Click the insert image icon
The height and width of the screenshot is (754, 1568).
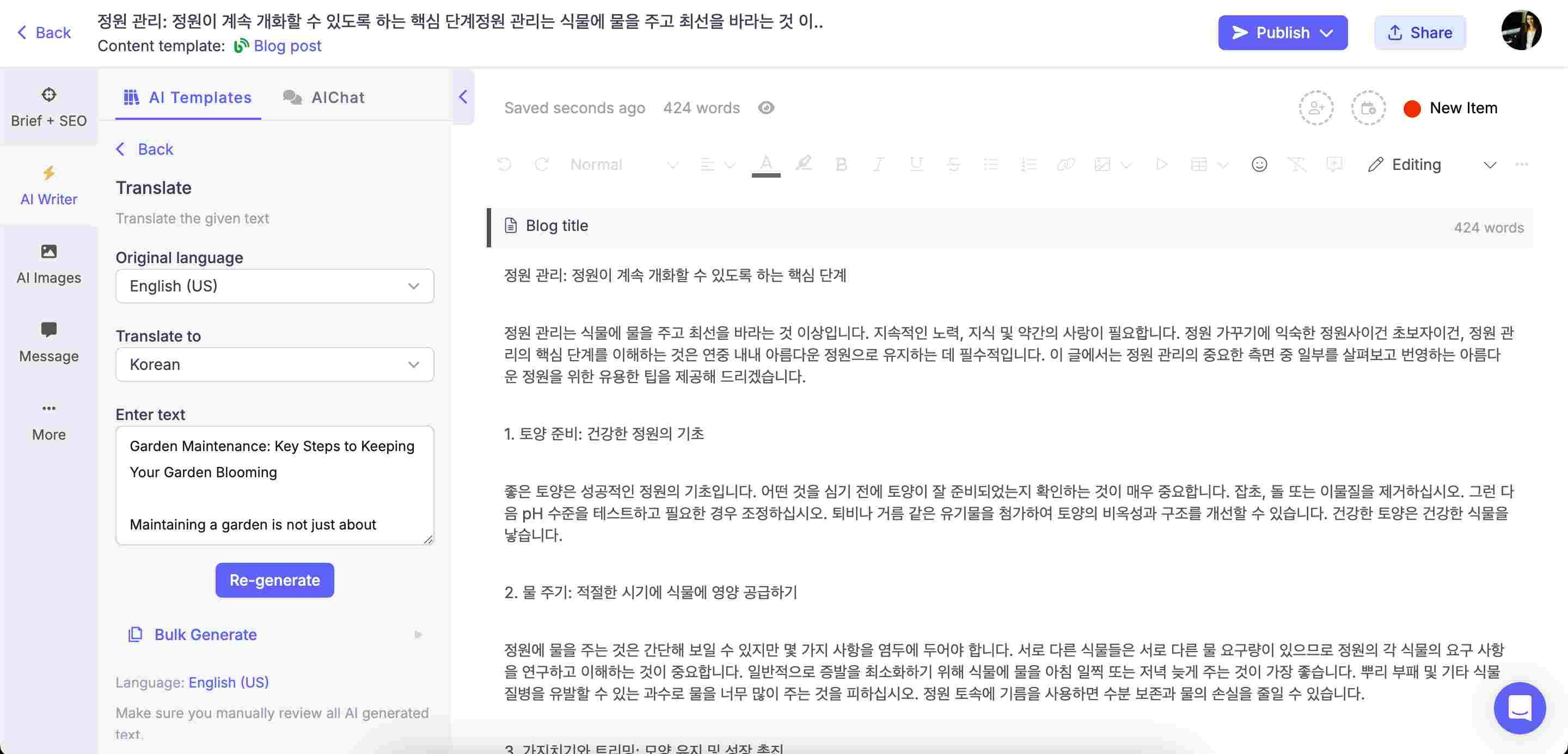click(1102, 165)
